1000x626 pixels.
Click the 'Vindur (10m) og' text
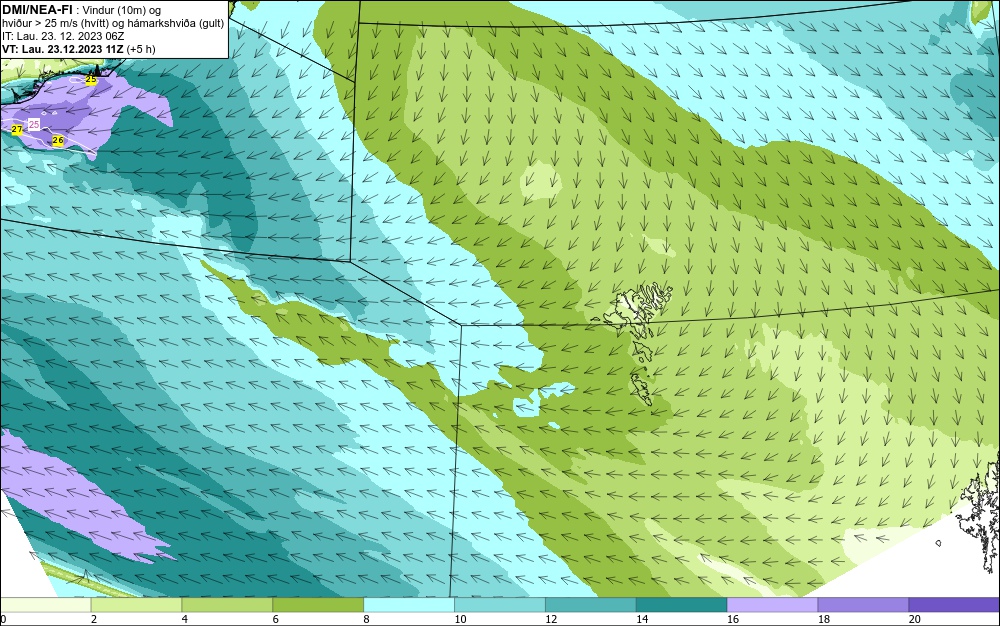coord(122,10)
